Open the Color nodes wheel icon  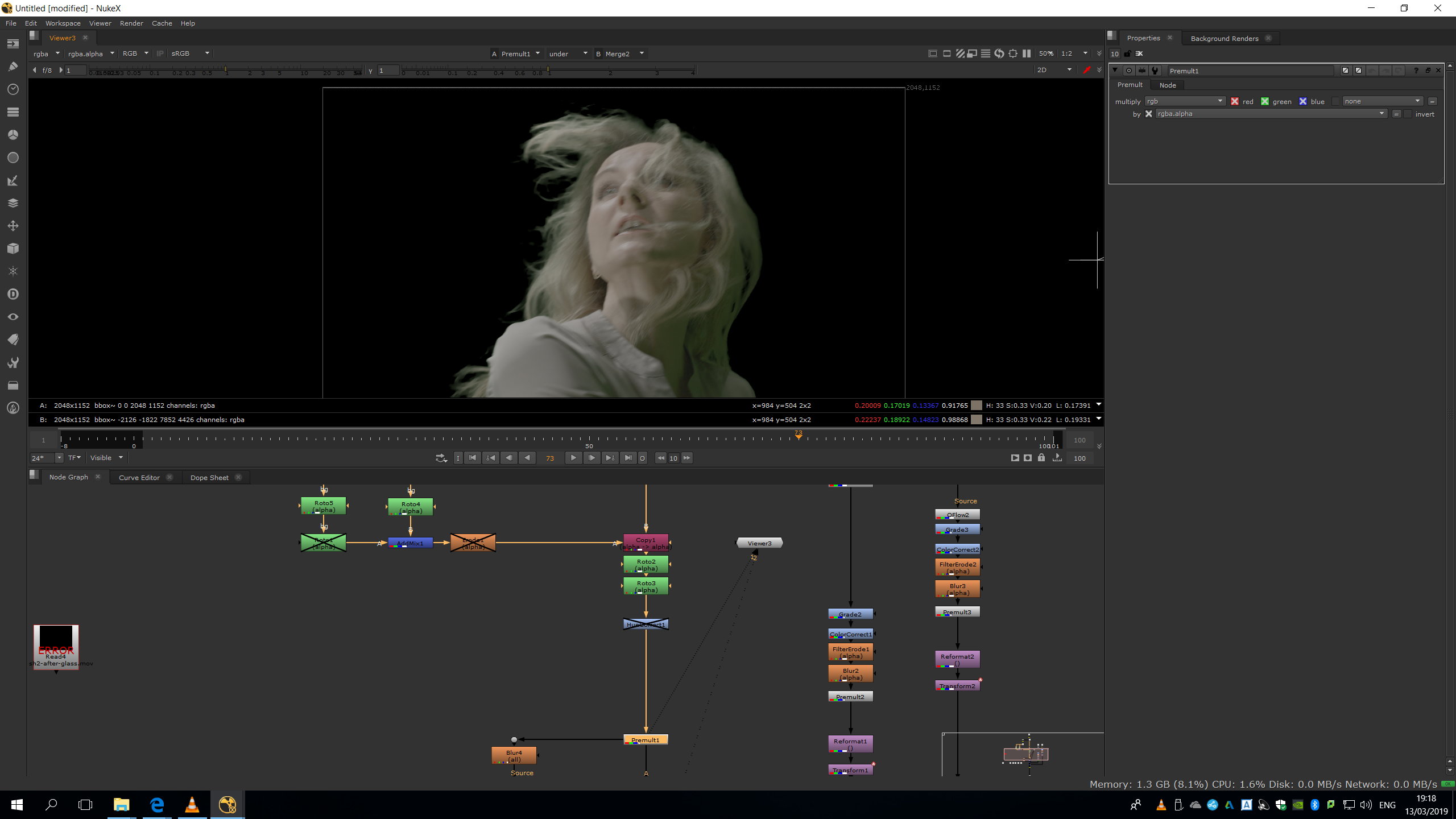tap(13, 135)
